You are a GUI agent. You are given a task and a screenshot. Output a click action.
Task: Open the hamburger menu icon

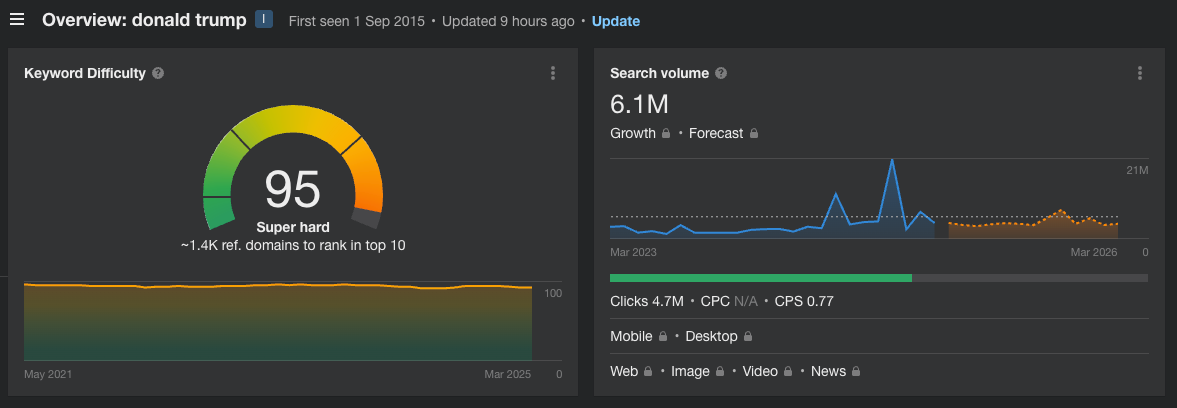[17, 20]
